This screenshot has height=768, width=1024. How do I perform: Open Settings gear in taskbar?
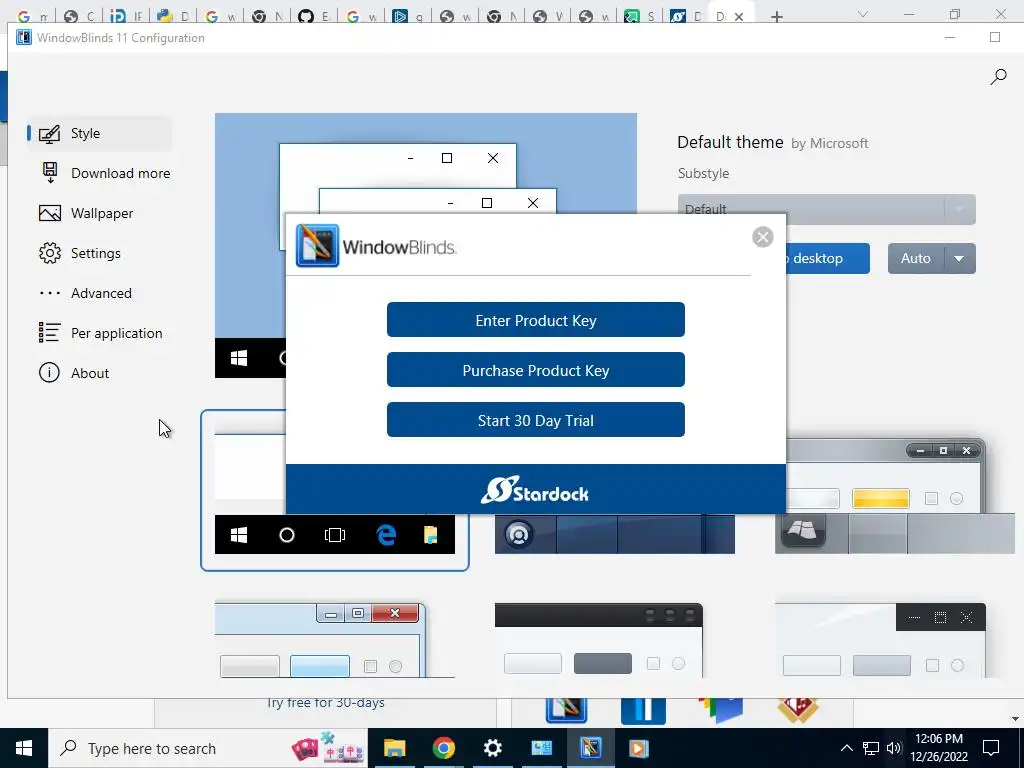(492, 748)
